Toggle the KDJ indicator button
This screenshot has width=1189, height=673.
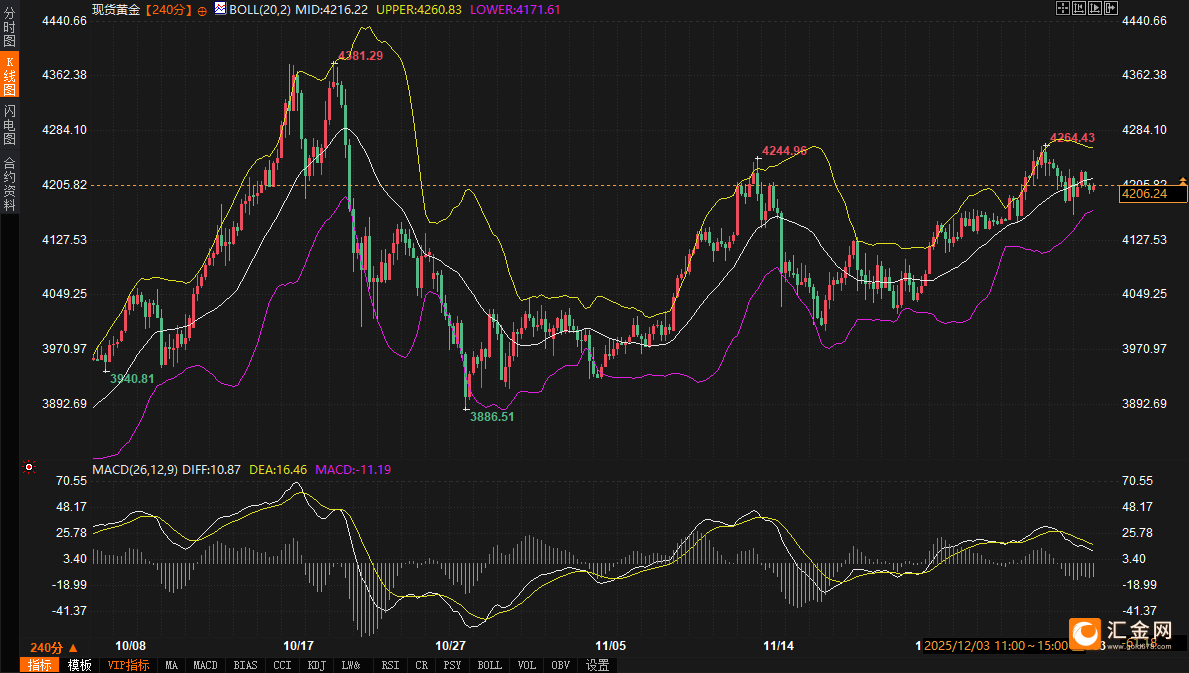[x=317, y=665]
